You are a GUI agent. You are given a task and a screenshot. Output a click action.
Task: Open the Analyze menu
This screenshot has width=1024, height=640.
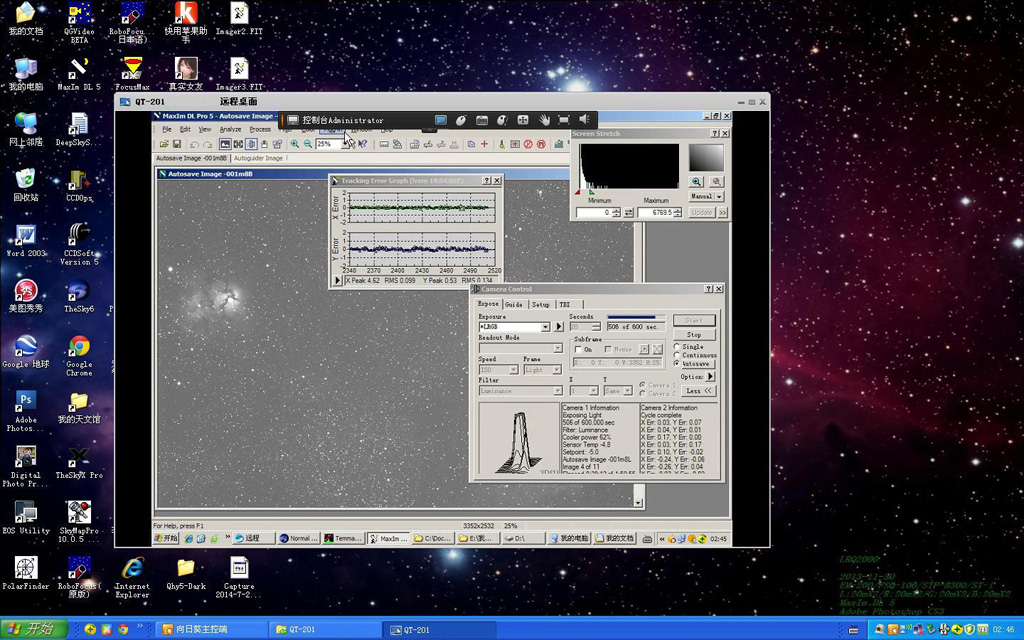point(230,129)
